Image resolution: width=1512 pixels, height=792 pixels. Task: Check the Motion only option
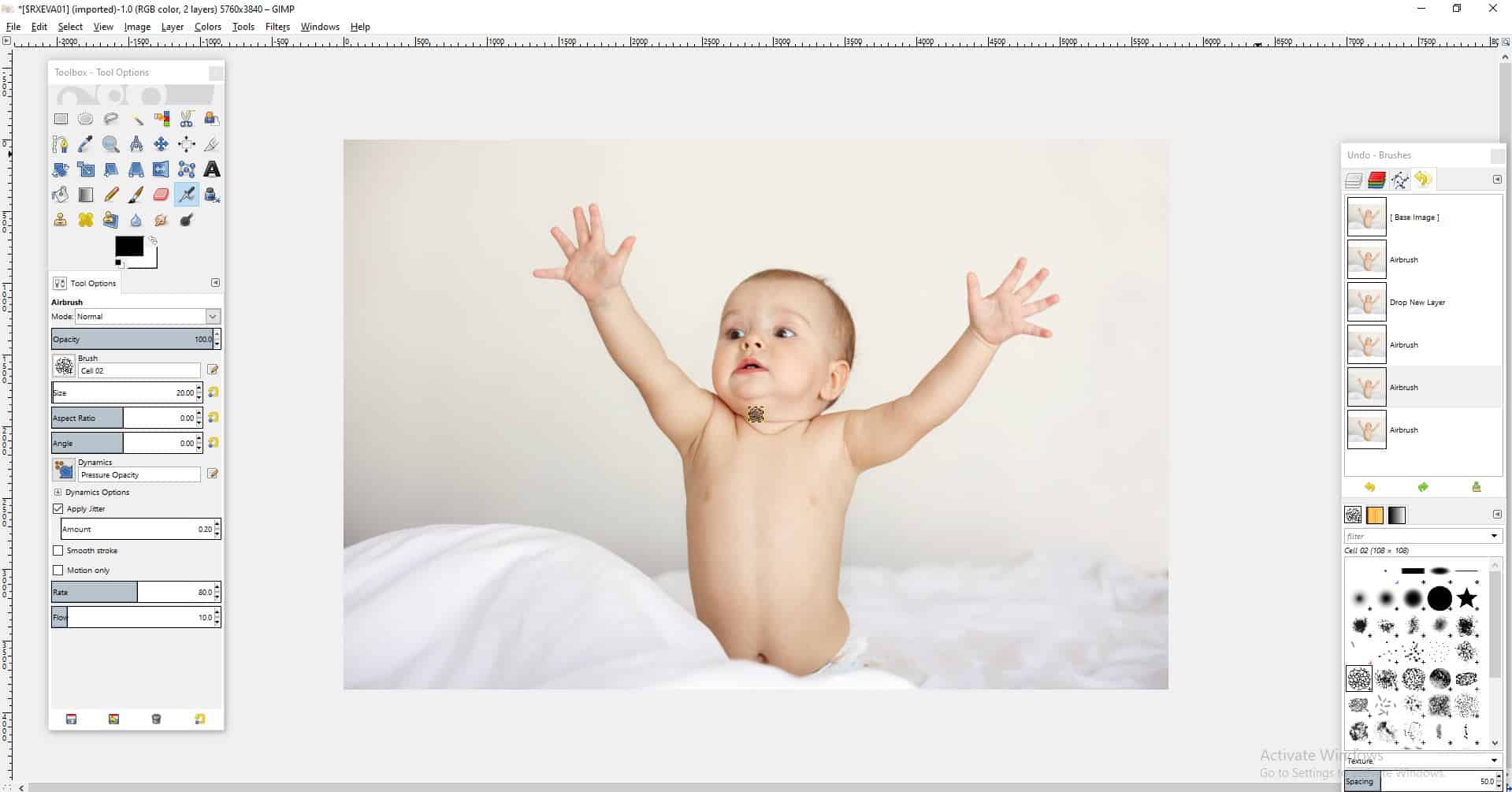pos(58,571)
